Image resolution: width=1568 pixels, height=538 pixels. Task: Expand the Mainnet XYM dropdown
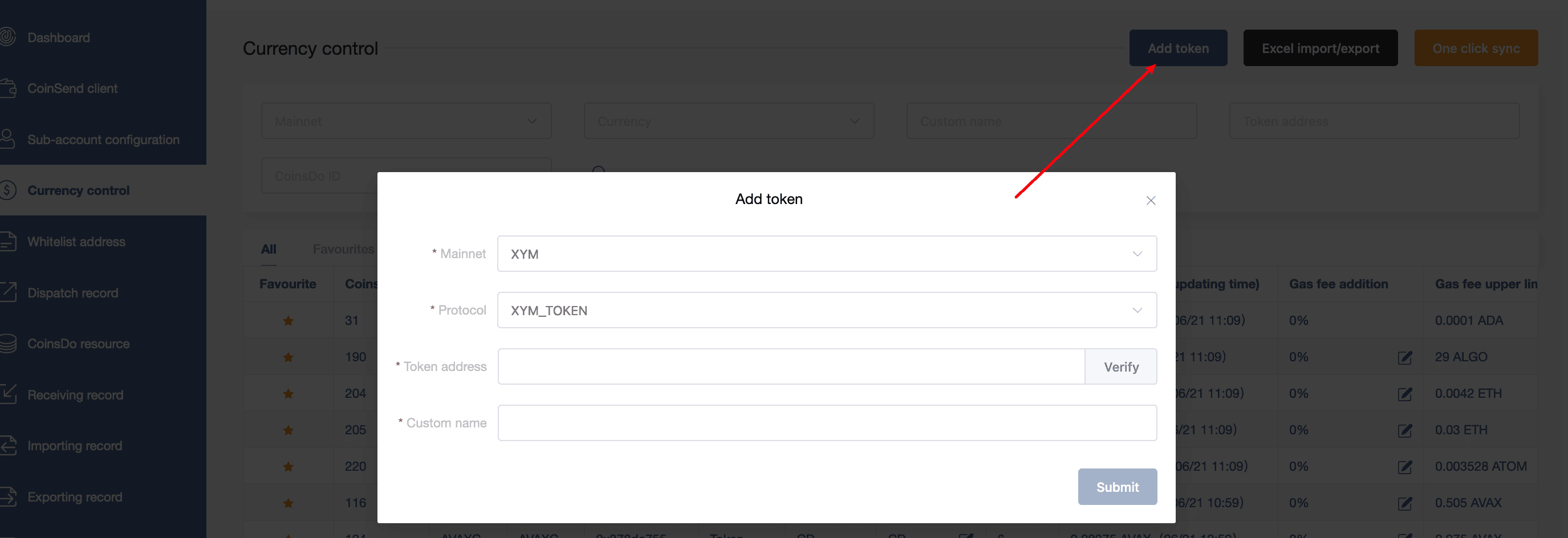click(x=826, y=254)
